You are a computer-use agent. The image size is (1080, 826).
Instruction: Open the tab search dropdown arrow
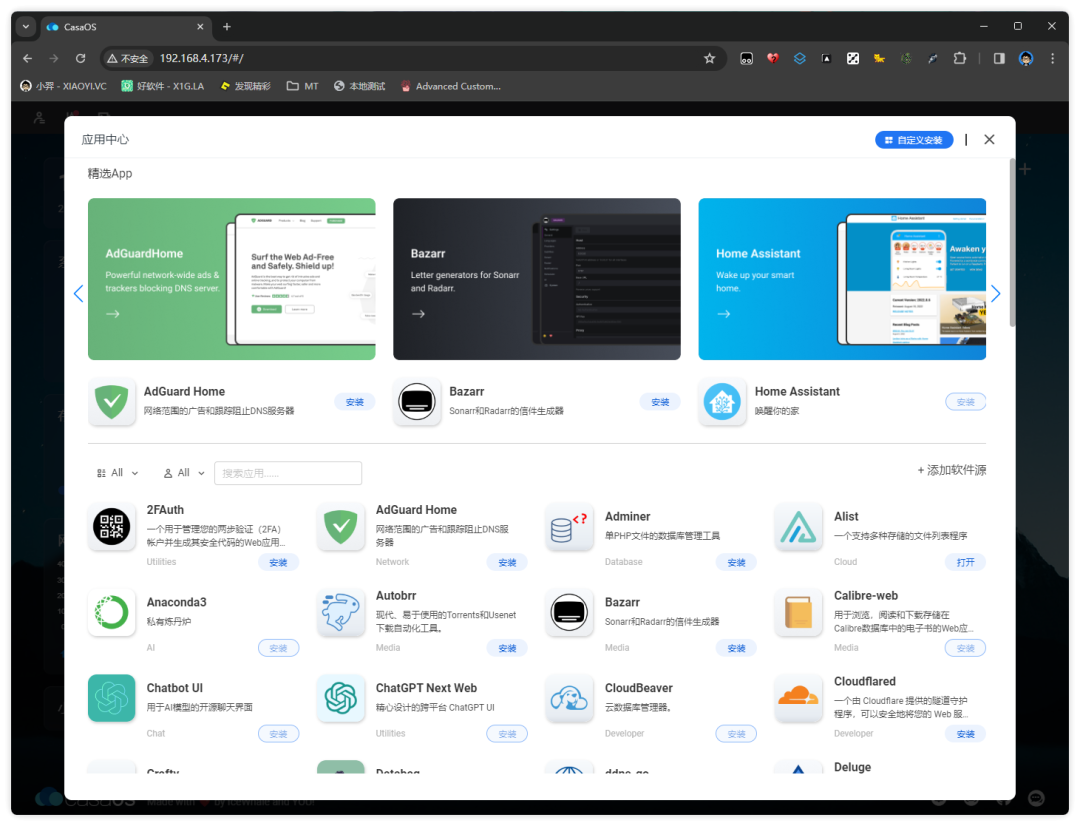tap(25, 27)
